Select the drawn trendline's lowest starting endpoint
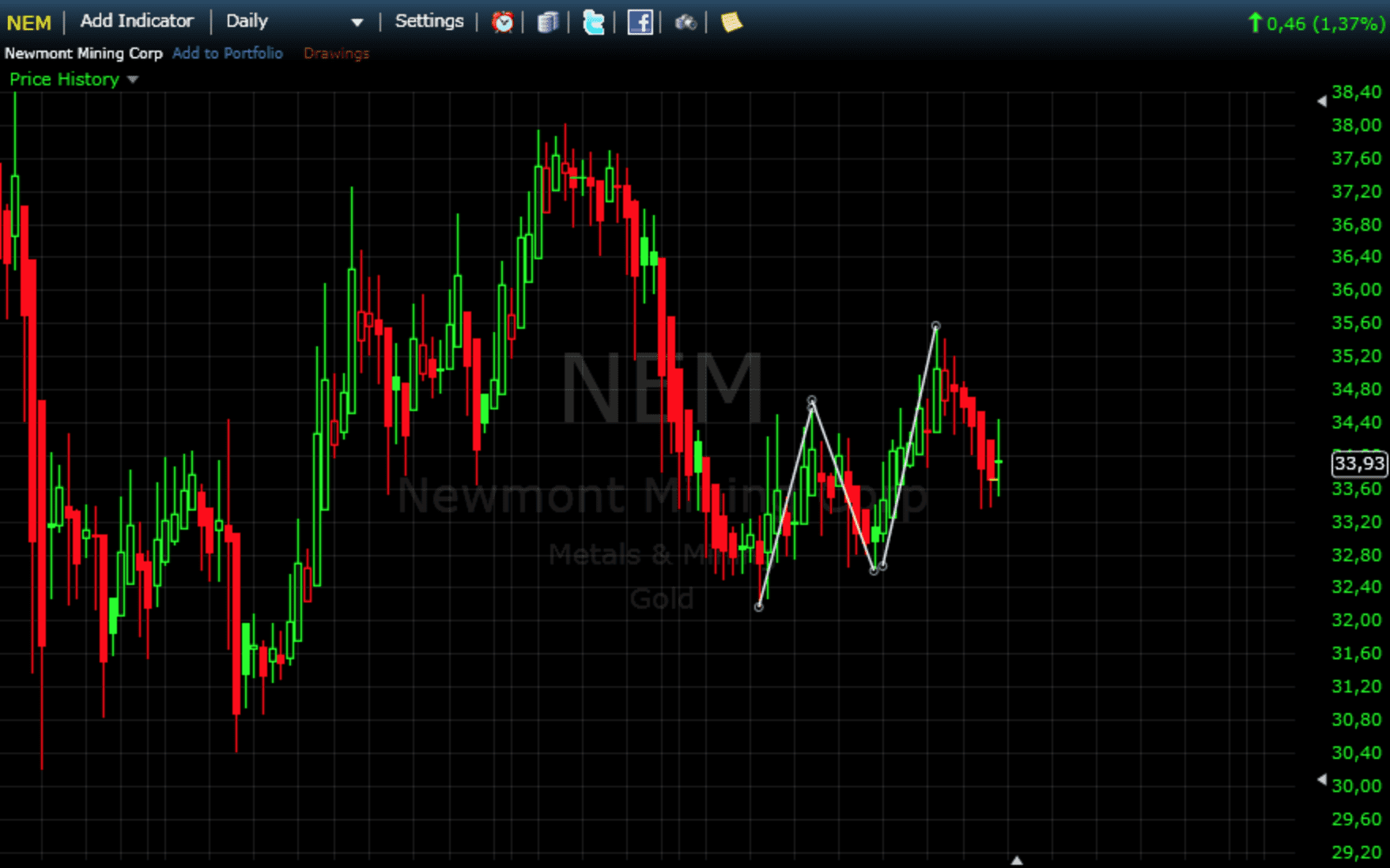Image resolution: width=1390 pixels, height=868 pixels. click(x=759, y=607)
